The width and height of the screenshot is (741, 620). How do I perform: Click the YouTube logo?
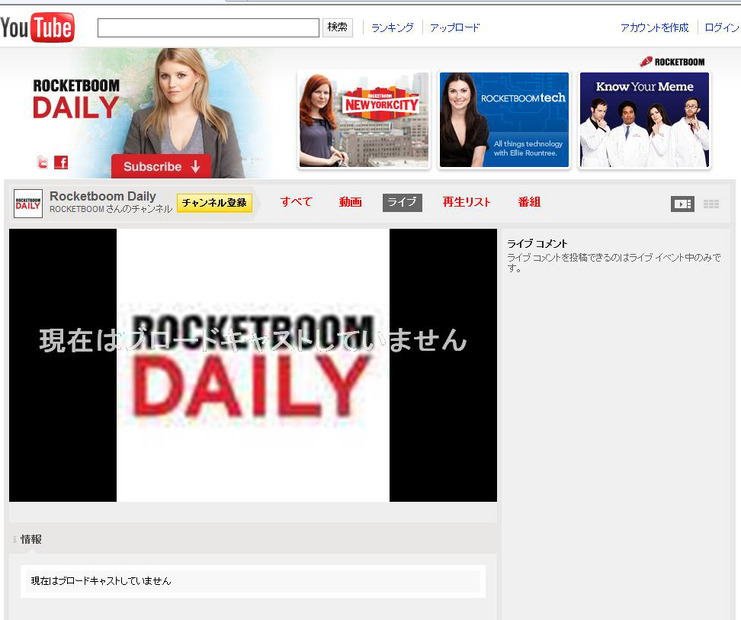pos(37,27)
